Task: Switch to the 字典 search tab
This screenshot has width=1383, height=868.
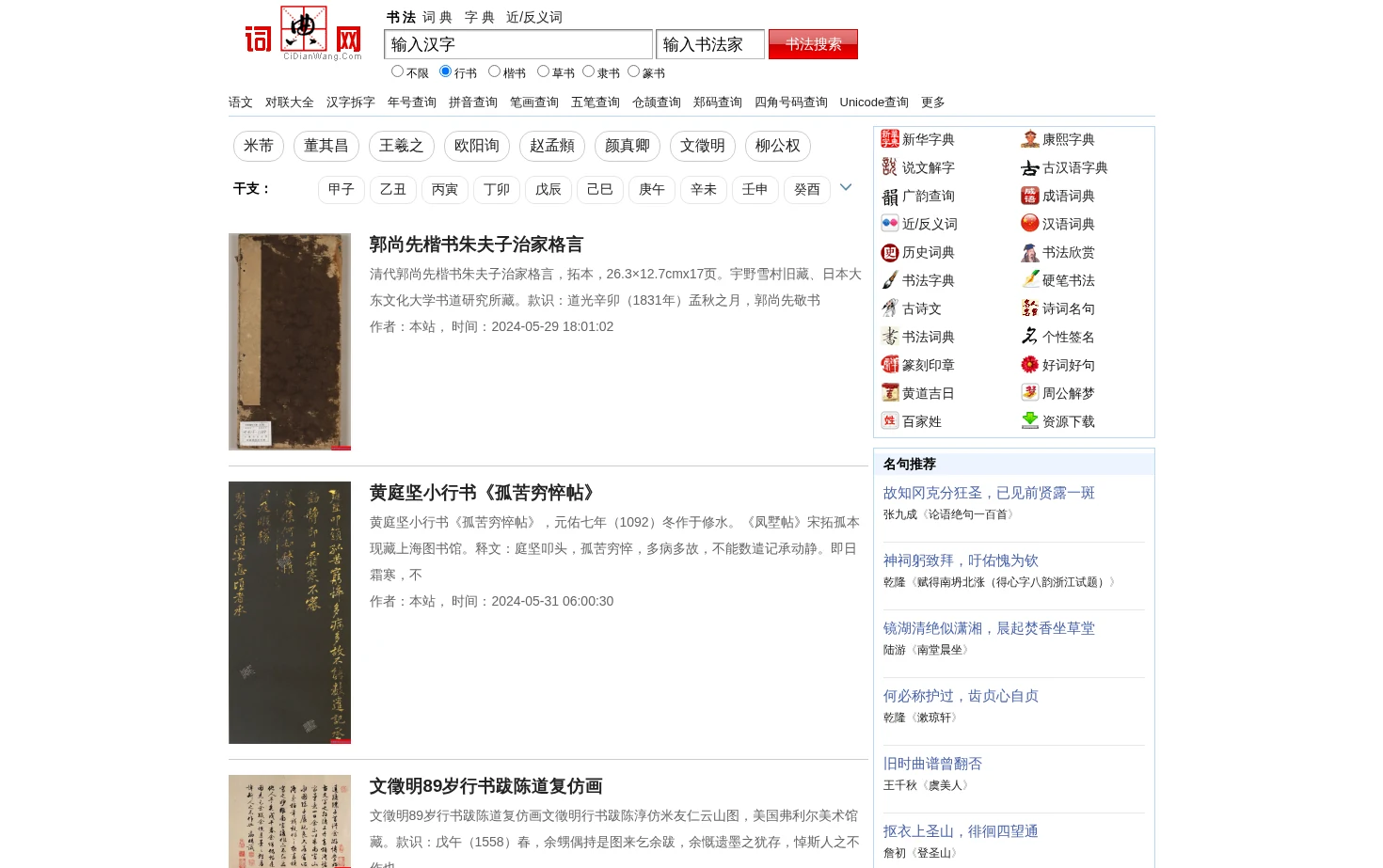Action: pos(480,17)
